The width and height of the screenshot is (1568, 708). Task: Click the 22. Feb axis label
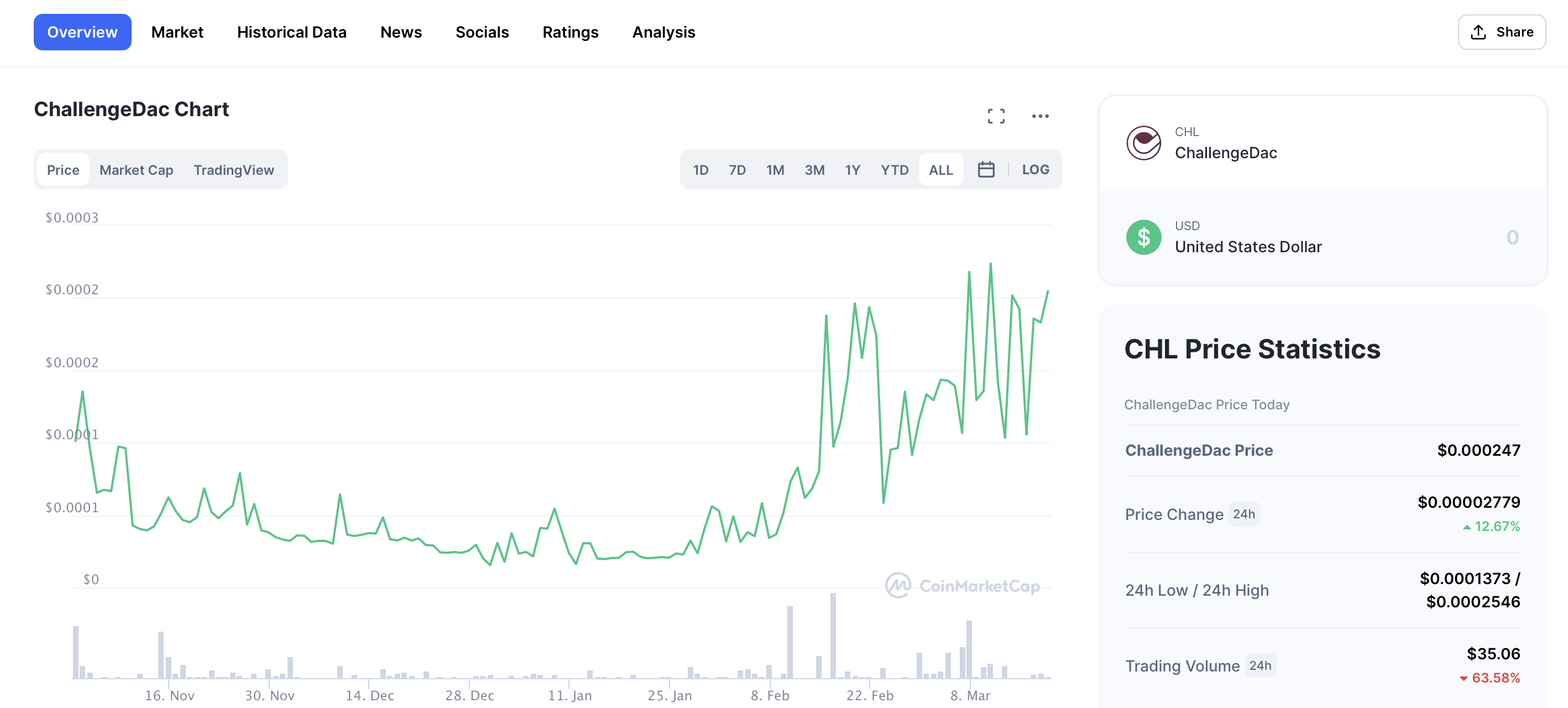click(869, 695)
